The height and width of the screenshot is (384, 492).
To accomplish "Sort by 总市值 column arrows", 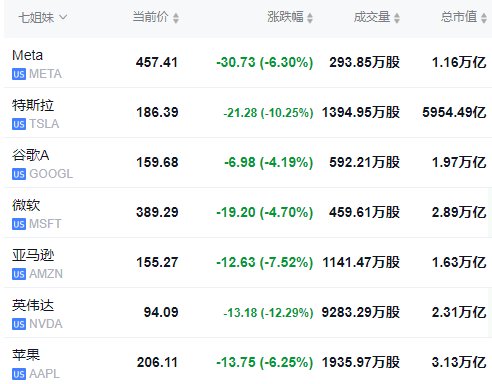I will (484, 18).
